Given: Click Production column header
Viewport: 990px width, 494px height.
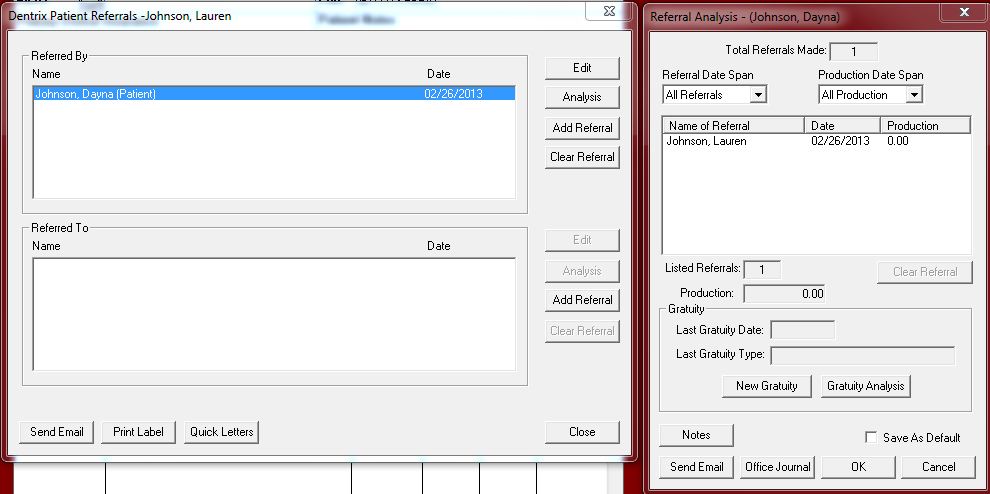Looking at the screenshot, I should click(925, 126).
